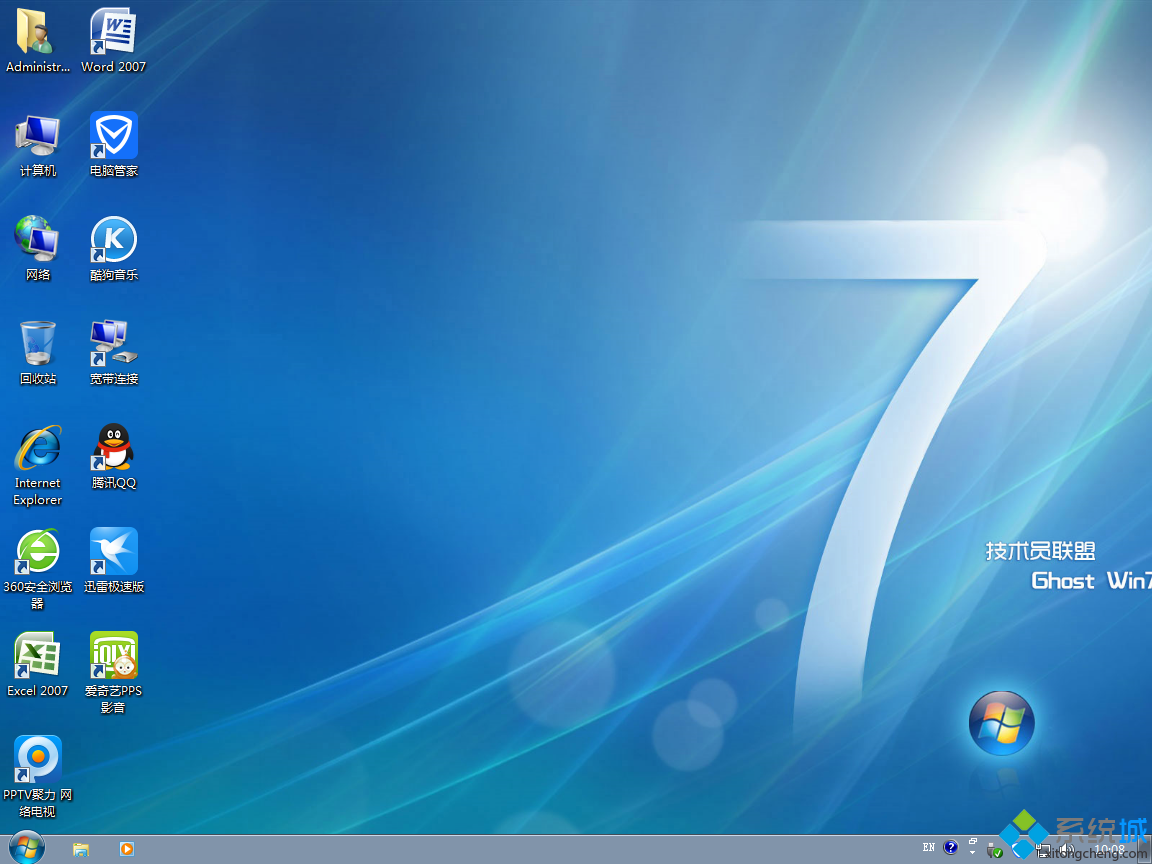
Task: Select the Excel 2007 shortcut
Action: [x=38, y=655]
